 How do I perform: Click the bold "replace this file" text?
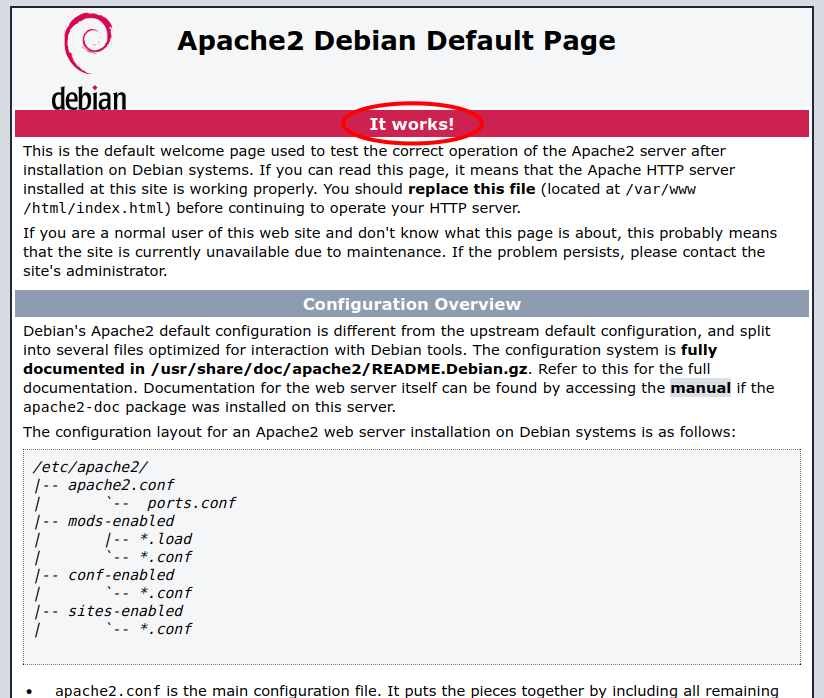(471, 189)
